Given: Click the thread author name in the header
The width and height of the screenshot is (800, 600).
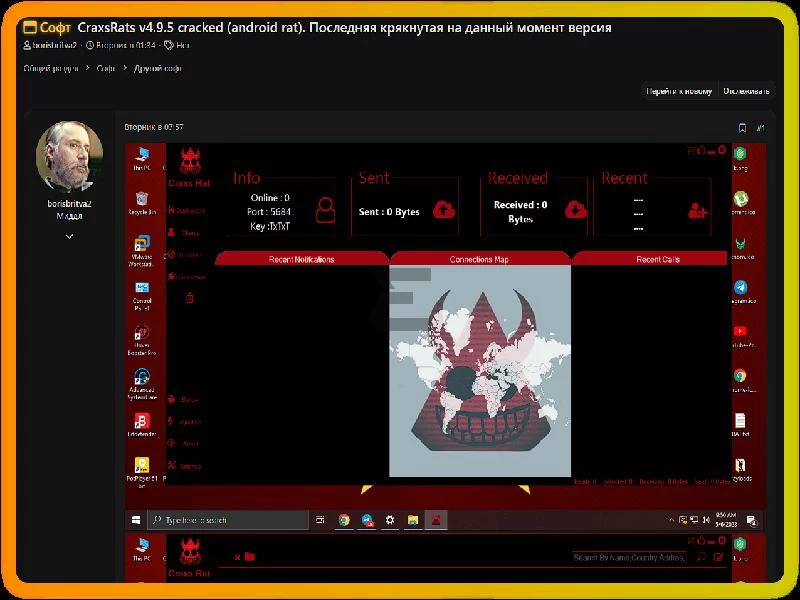Looking at the screenshot, I should tap(54, 45).
